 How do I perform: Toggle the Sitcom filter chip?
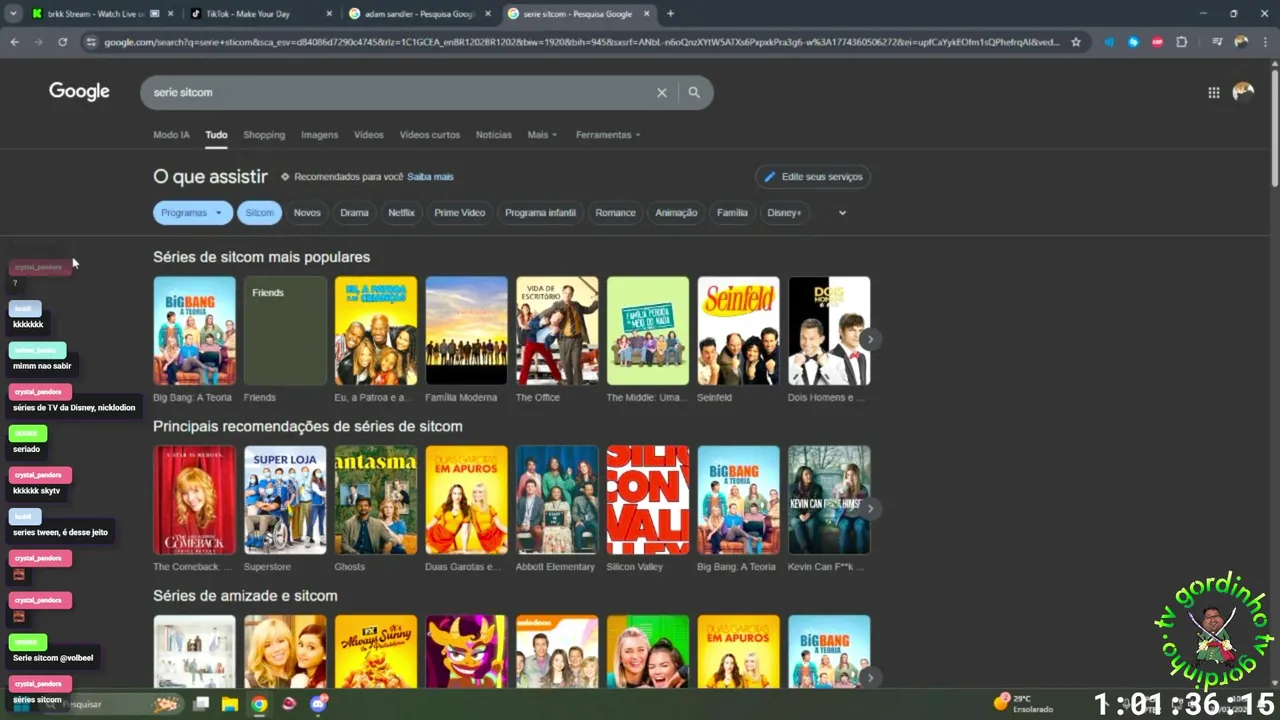coord(260,213)
